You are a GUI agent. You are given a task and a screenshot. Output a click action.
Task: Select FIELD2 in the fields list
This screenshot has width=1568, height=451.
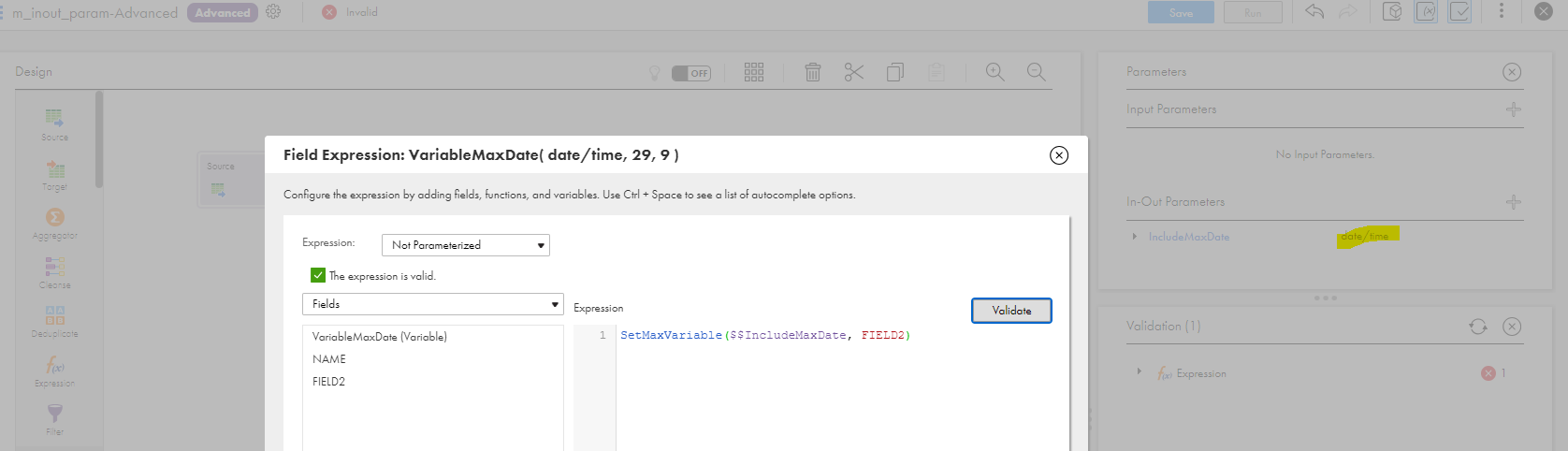point(329,382)
